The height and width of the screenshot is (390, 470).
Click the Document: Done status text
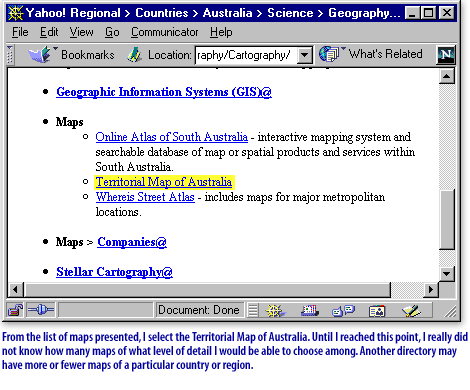199,310
